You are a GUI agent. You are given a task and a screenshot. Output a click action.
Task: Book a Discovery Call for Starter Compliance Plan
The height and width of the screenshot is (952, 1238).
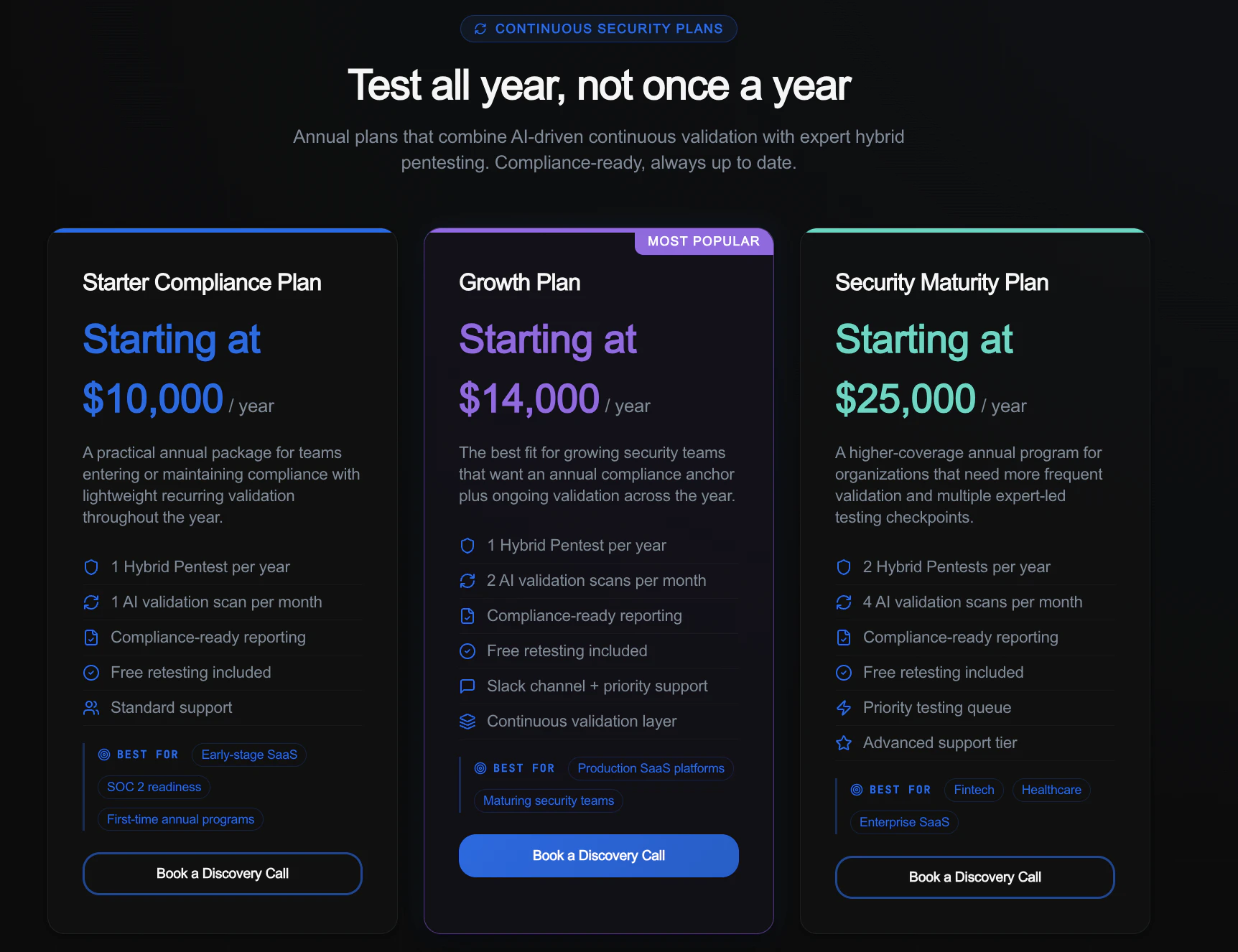click(223, 874)
